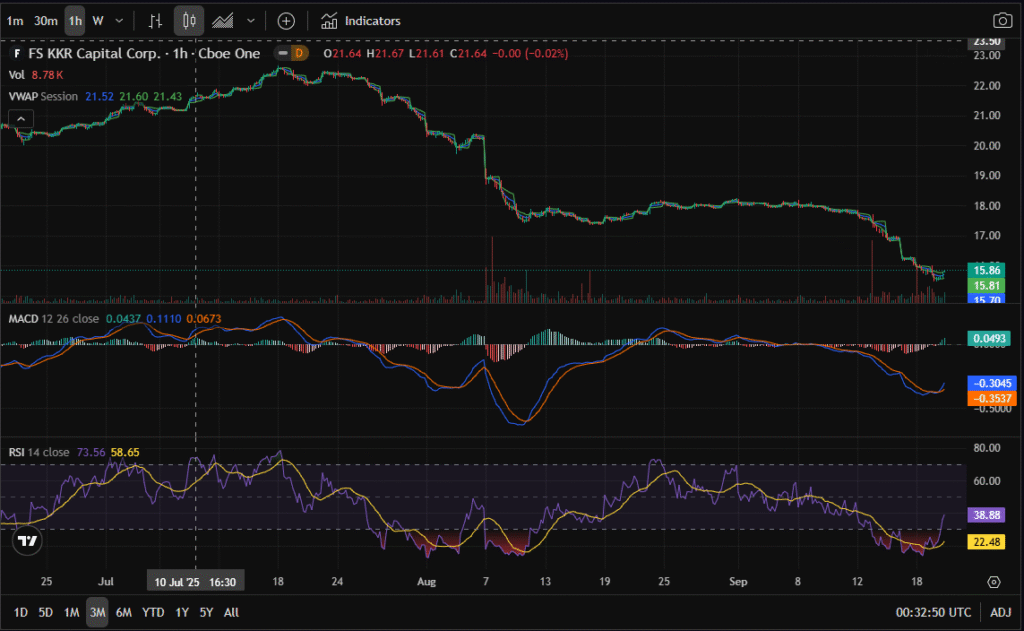Take a chart snapshot with camera icon
The width and height of the screenshot is (1024, 631).
point(1001,20)
